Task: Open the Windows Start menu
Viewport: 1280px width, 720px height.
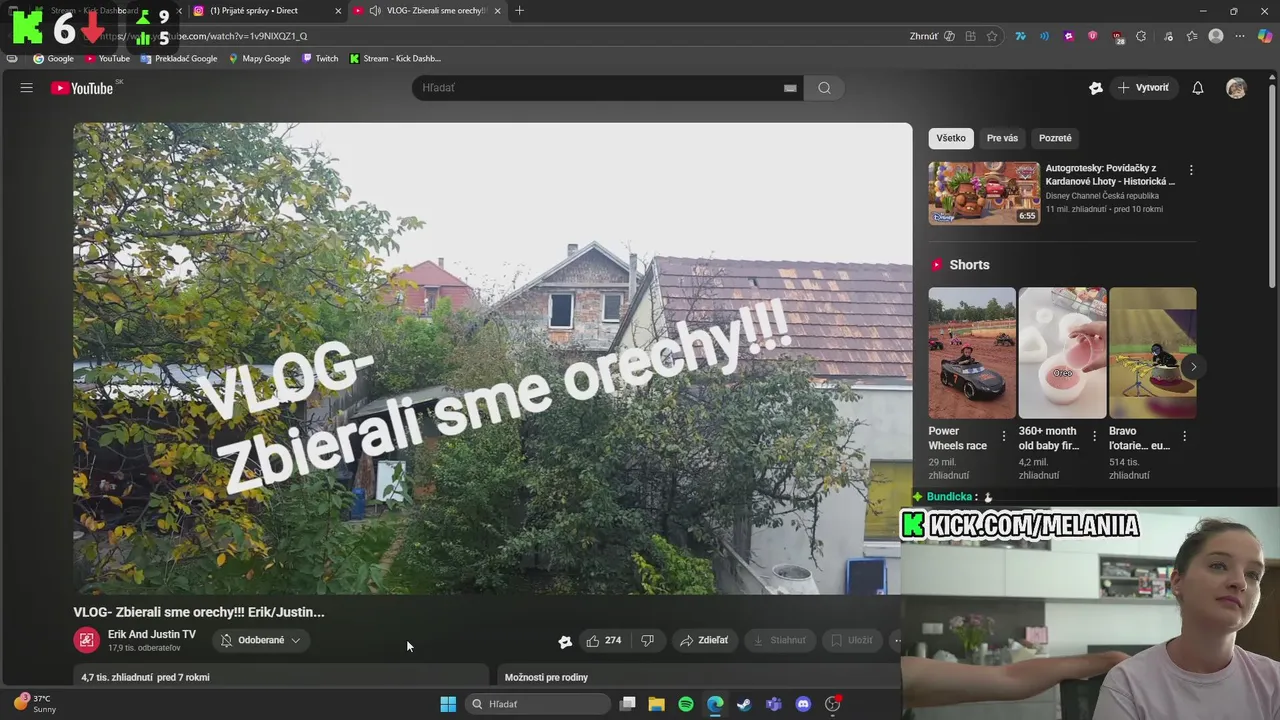Action: point(448,704)
